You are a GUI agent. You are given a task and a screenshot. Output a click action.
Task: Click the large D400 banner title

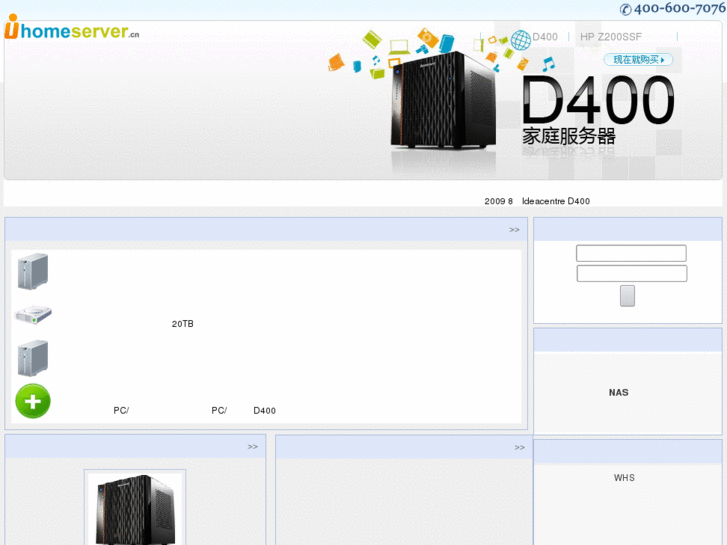coord(598,100)
